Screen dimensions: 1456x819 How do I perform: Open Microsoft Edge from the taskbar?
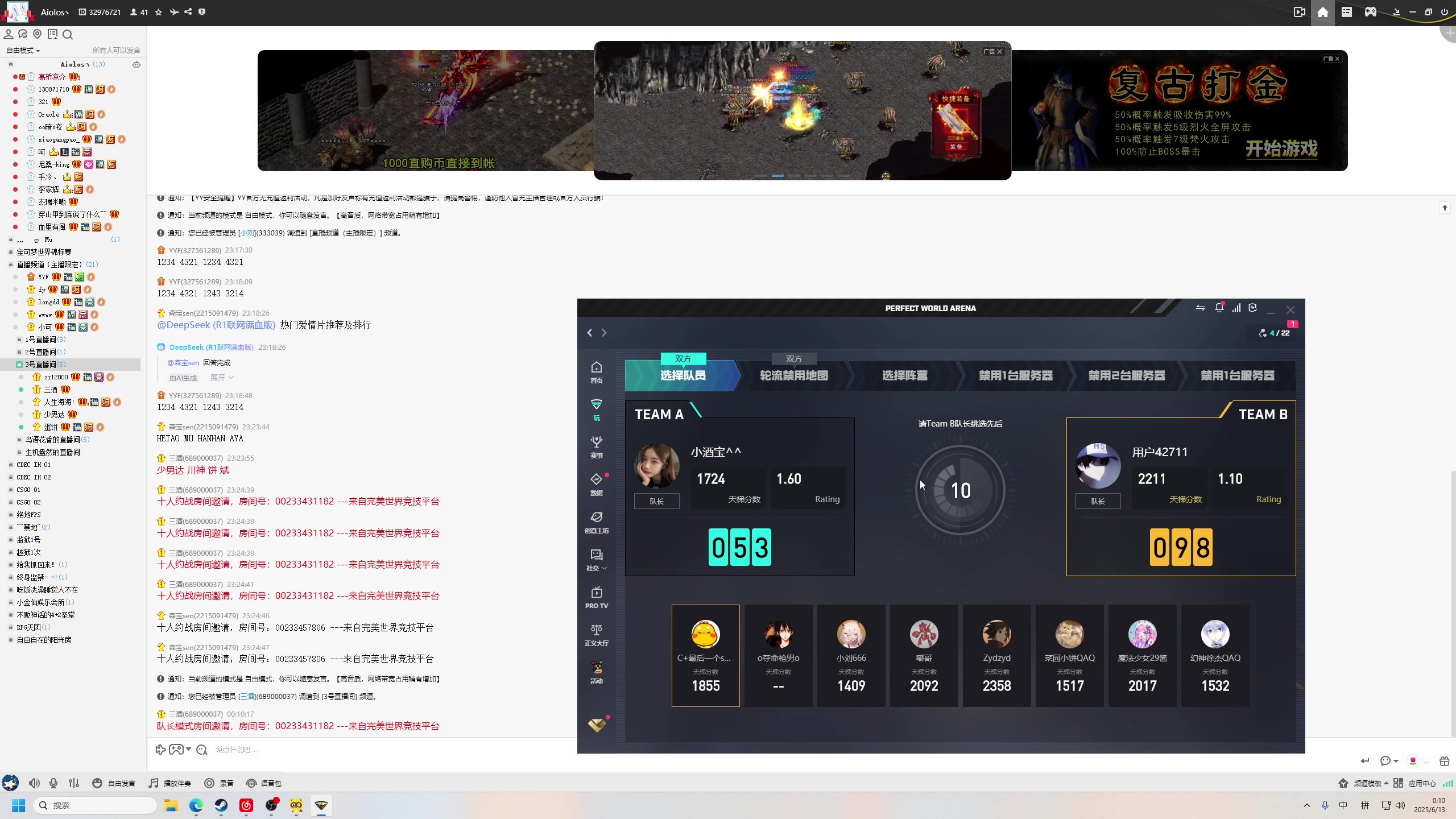[196, 805]
